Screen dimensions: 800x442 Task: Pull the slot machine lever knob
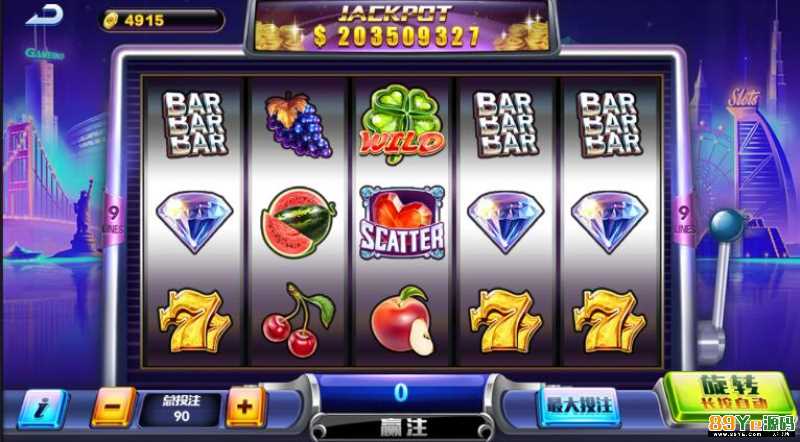tap(727, 225)
